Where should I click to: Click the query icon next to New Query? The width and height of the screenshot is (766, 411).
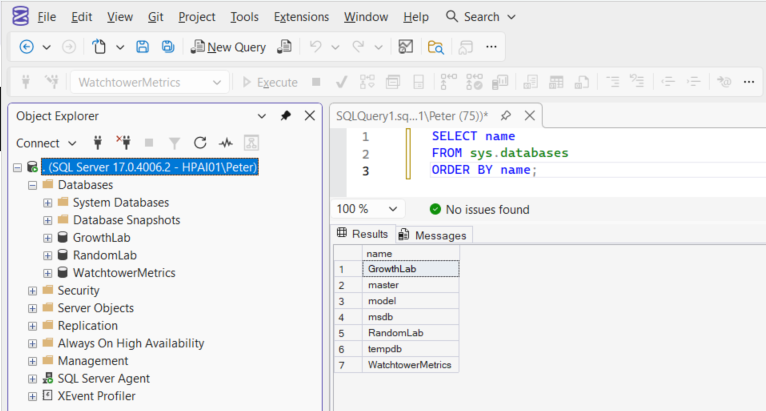[284, 47]
